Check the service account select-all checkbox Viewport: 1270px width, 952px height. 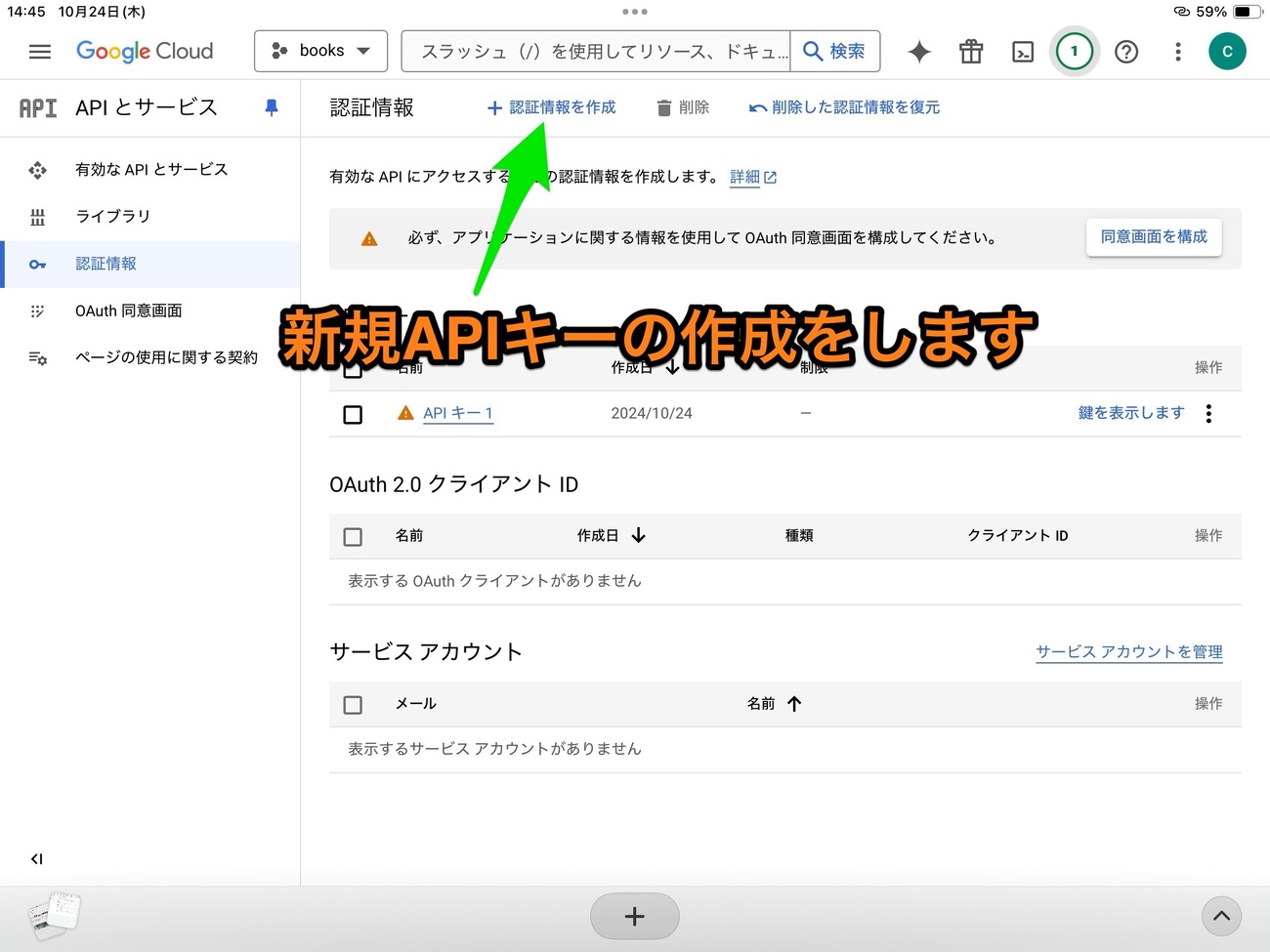point(353,704)
